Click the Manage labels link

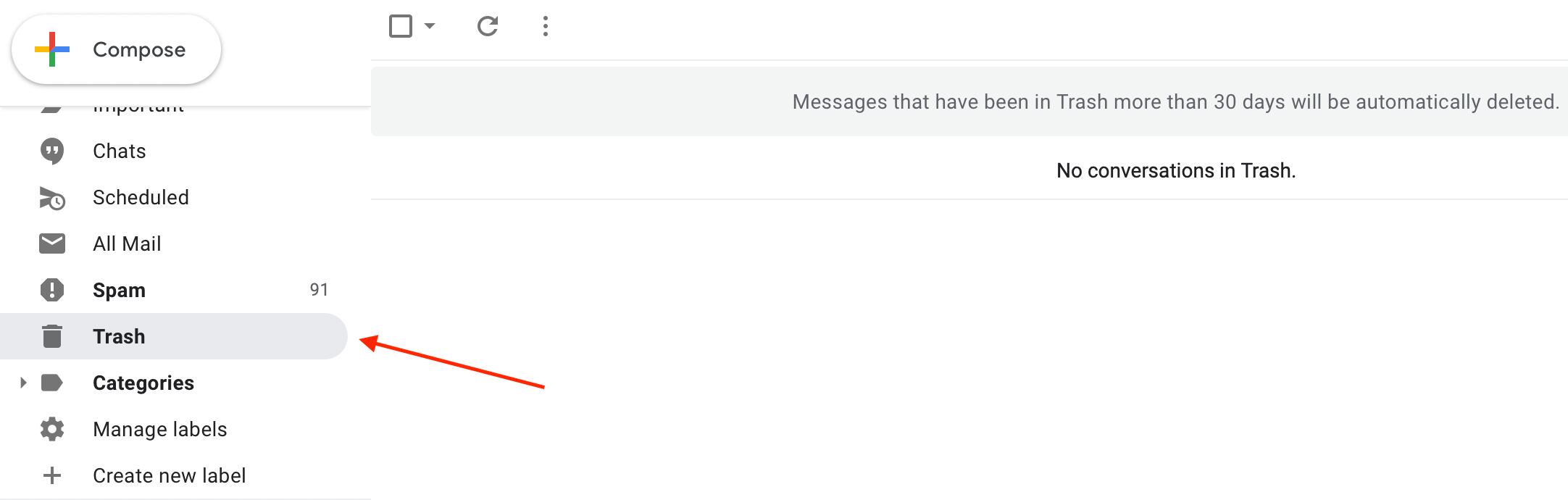click(x=159, y=429)
